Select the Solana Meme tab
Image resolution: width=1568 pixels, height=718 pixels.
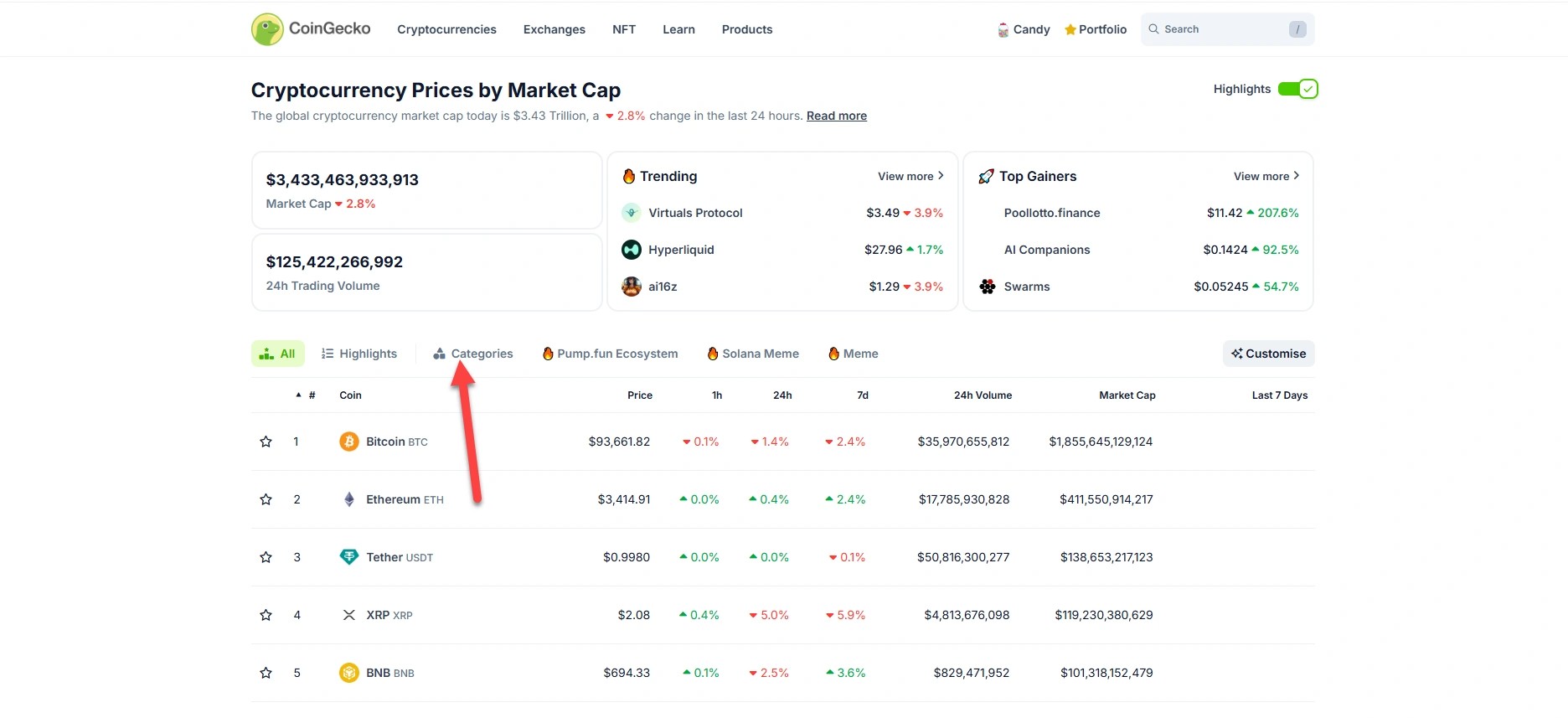pyautogui.click(x=753, y=354)
